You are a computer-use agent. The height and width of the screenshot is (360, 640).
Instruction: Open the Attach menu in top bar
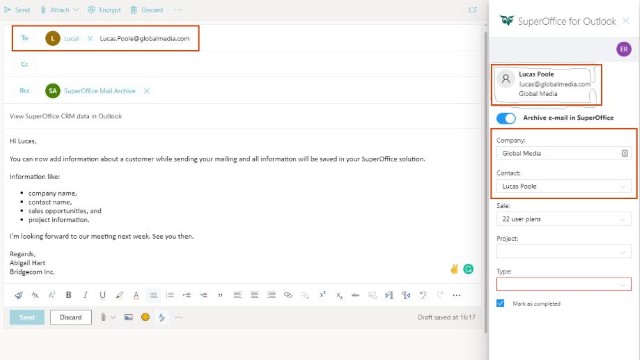click(59, 10)
